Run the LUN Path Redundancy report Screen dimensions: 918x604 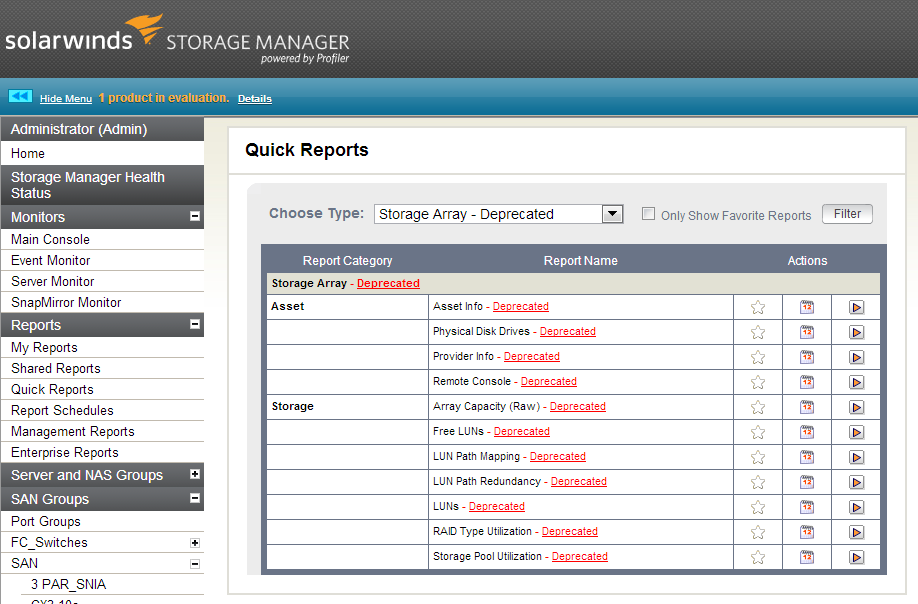pyautogui.click(x=856, y=482)
